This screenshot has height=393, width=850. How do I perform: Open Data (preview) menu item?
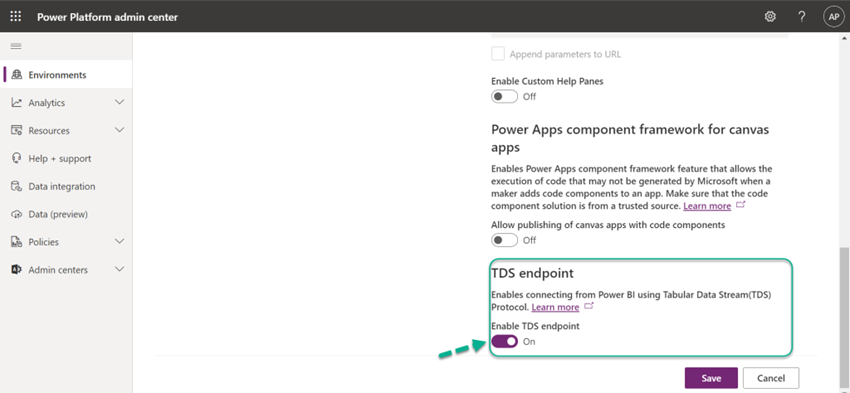67,214
